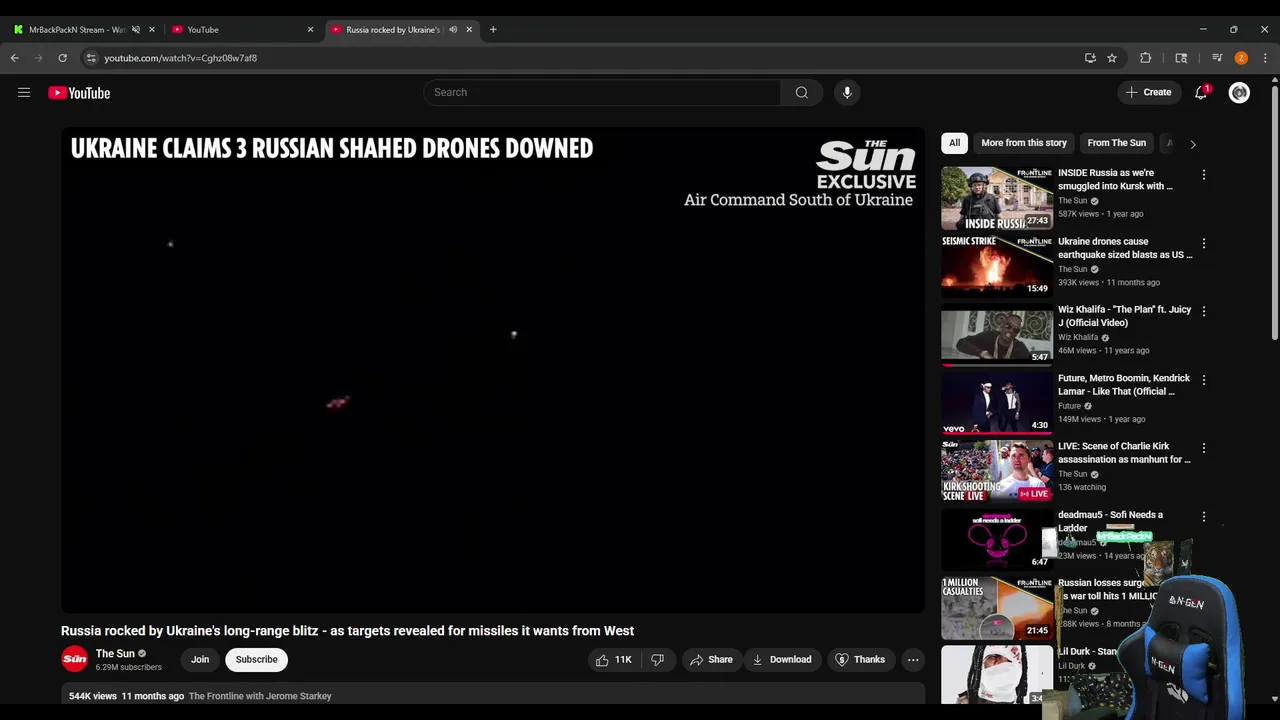Image resolution: width=1280 pixels, height=720 pixels.
Task: Click '6.29M subscribers' text
Action: pos(128,668)
